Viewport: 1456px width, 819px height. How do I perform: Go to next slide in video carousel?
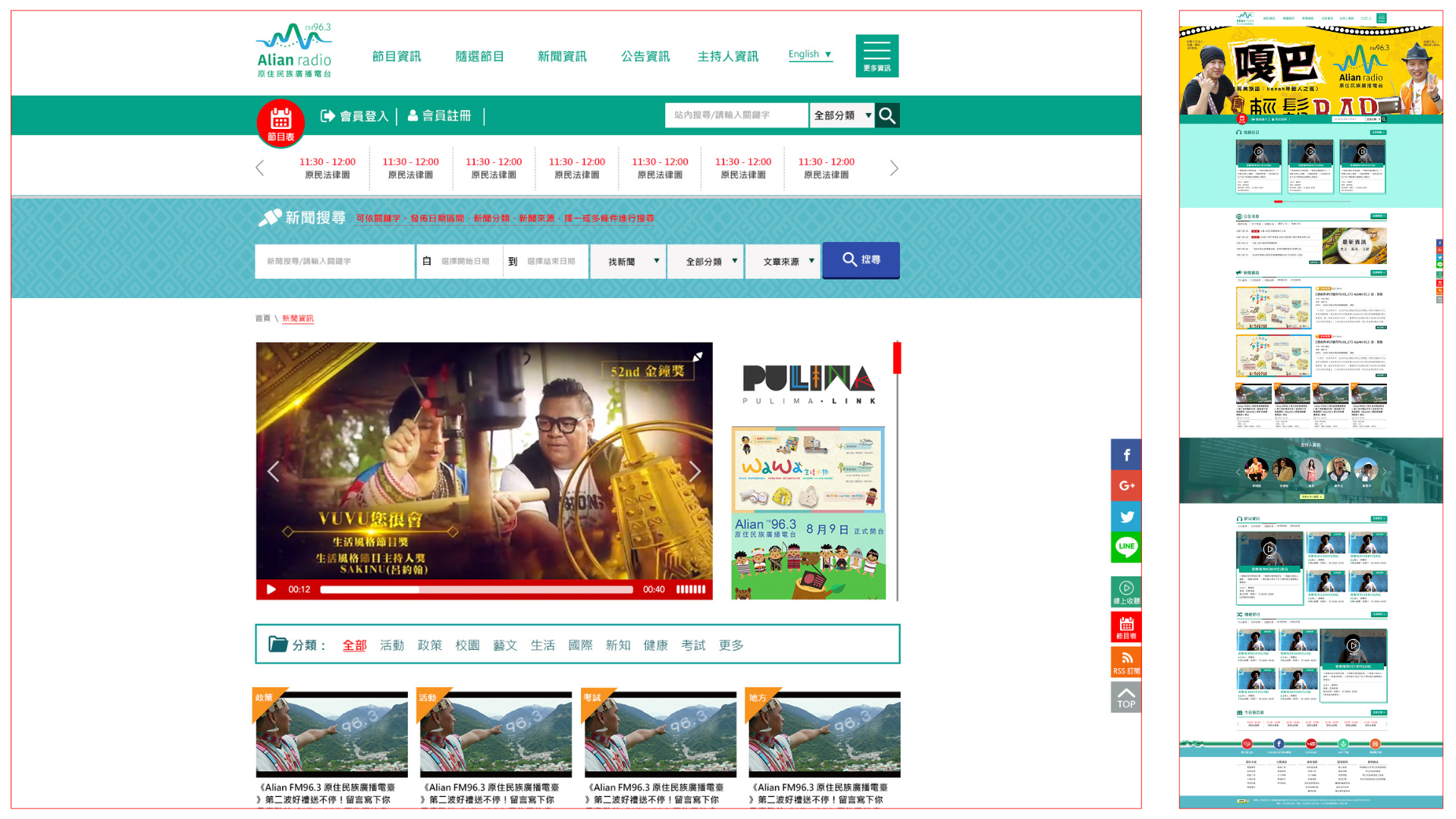tap(695, 471)
